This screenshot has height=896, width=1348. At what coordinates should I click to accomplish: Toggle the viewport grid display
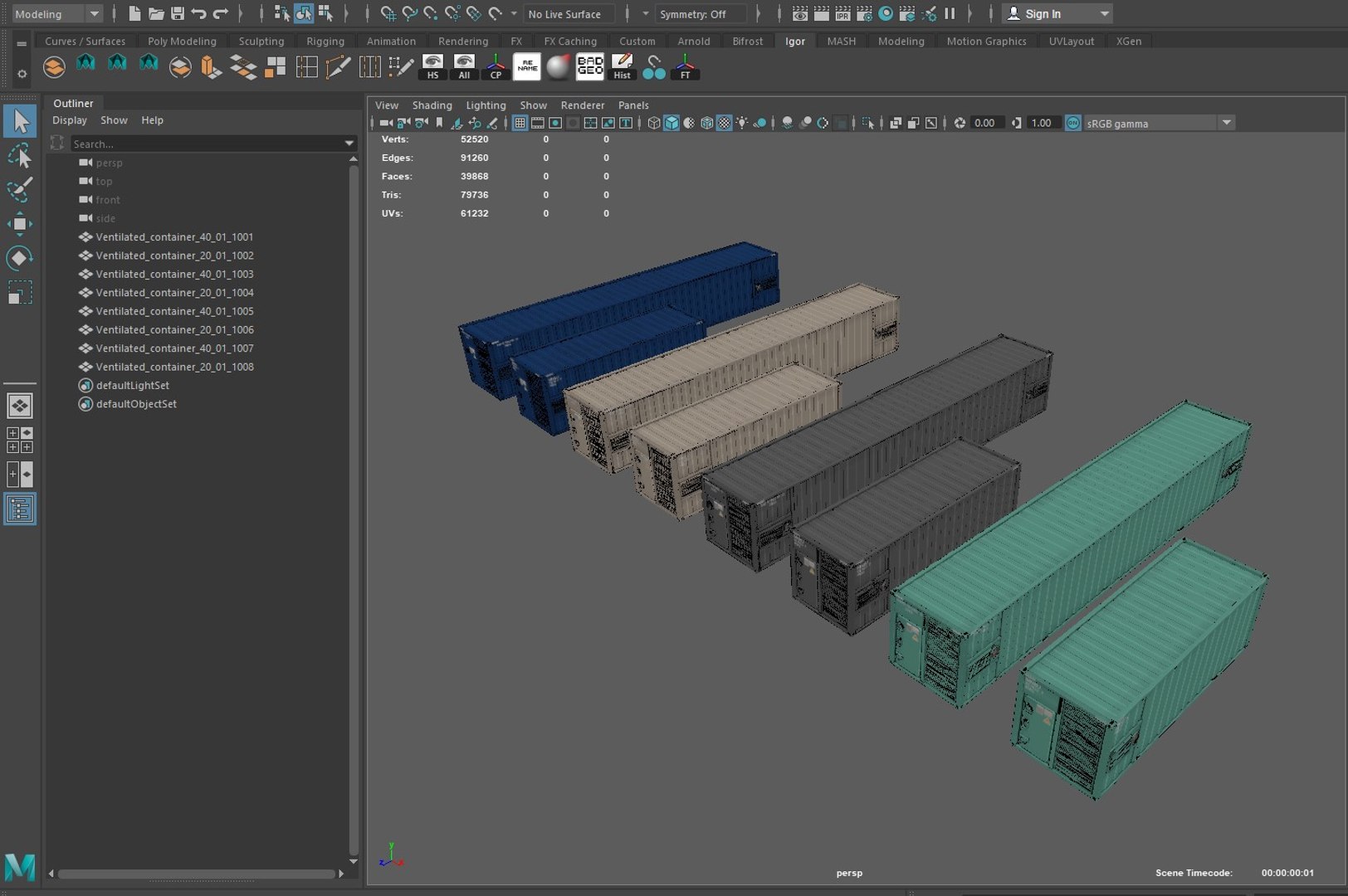click(520, 123)
